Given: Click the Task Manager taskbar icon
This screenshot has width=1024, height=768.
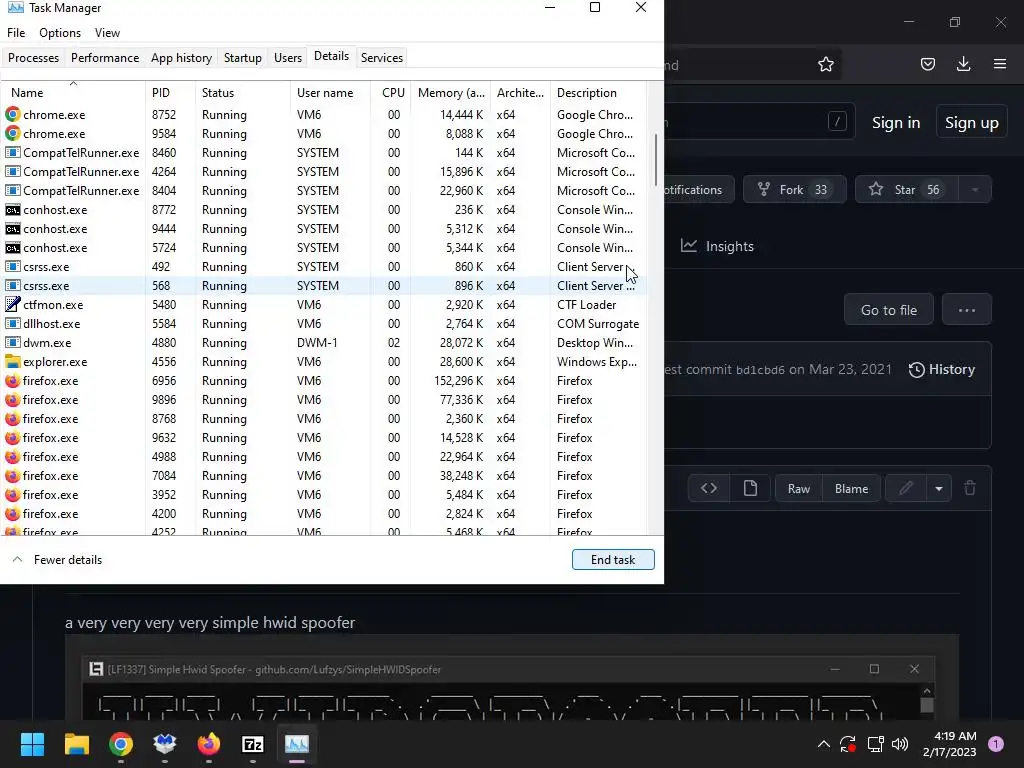Looking at the screenshot, I should click(296, 744).
